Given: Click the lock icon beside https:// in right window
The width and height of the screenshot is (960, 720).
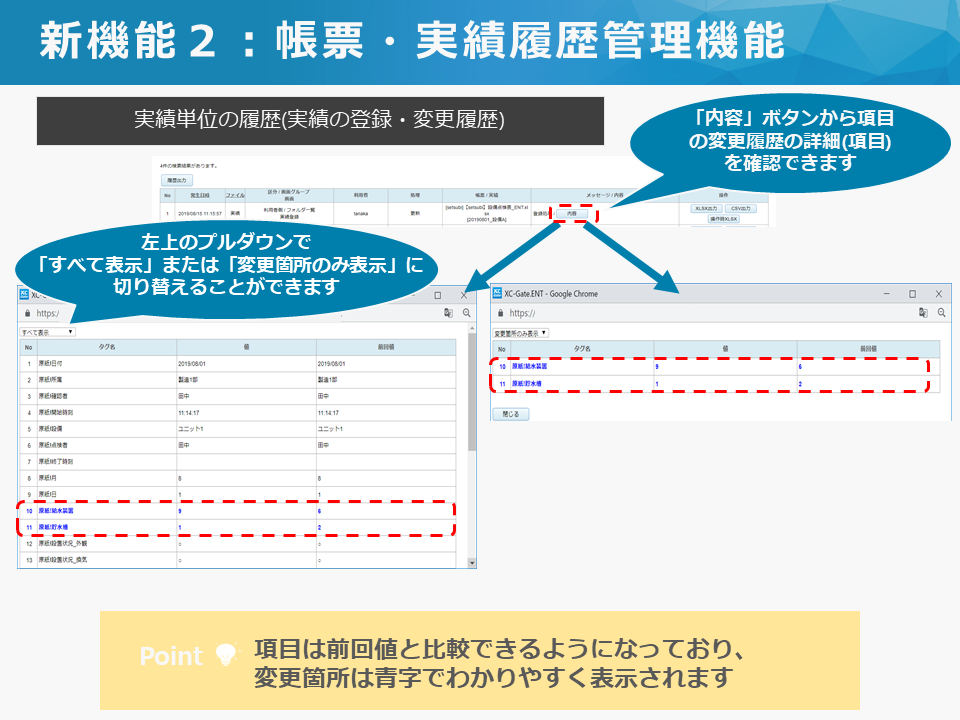Looking at the screenshot, I should tap(500, 313).
